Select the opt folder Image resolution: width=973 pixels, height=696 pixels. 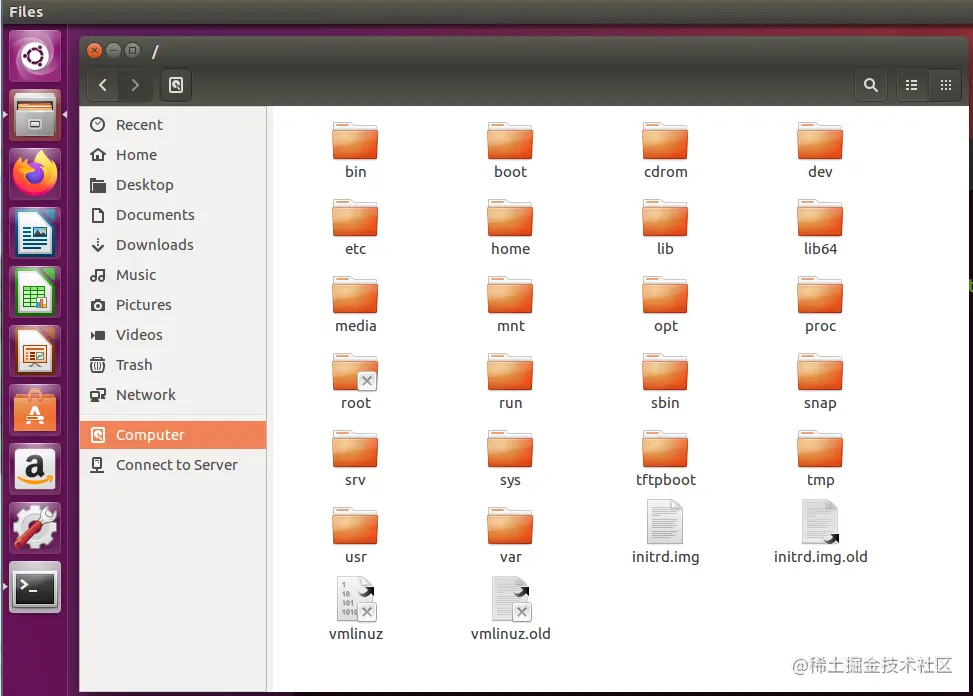click(x=665, y=305)
